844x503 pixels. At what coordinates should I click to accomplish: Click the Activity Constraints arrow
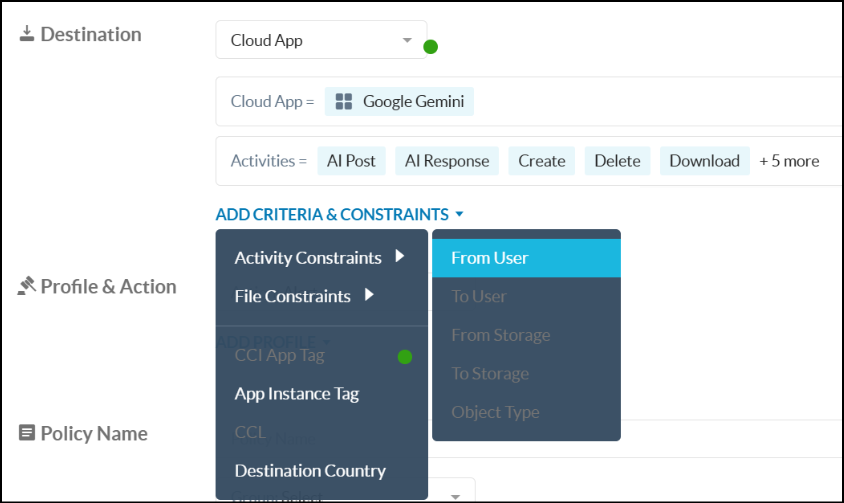point(399,256)
